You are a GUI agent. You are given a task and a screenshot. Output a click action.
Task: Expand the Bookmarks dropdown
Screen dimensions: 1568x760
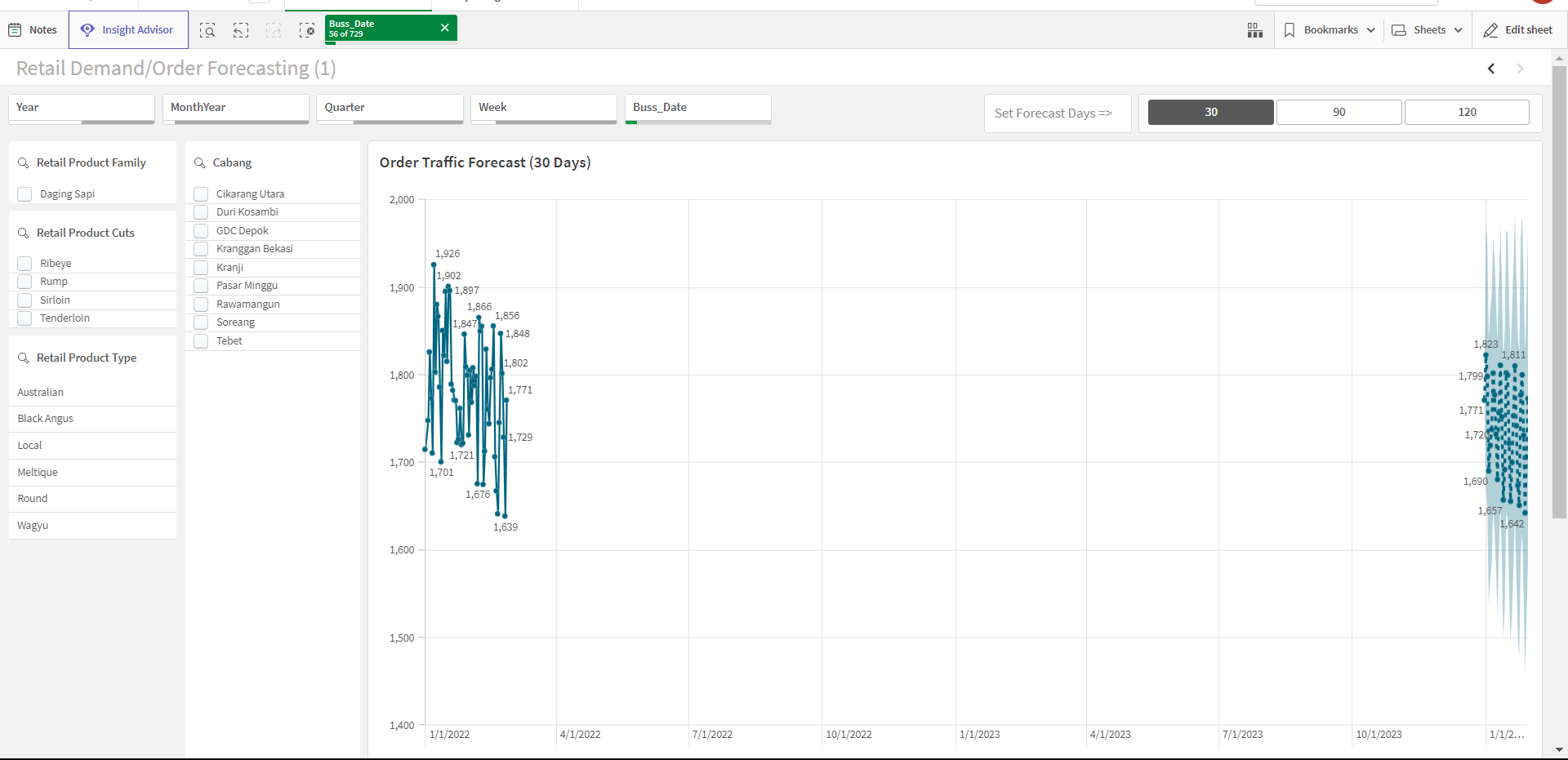[x=1370, y=29]
